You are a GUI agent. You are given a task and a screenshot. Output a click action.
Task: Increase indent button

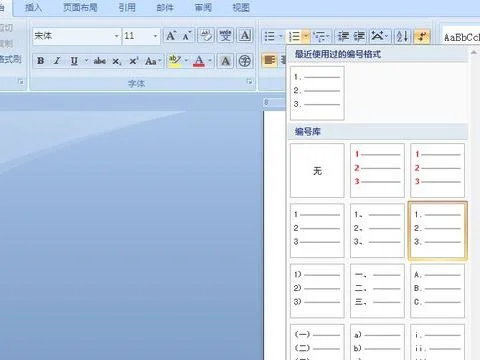359,36
